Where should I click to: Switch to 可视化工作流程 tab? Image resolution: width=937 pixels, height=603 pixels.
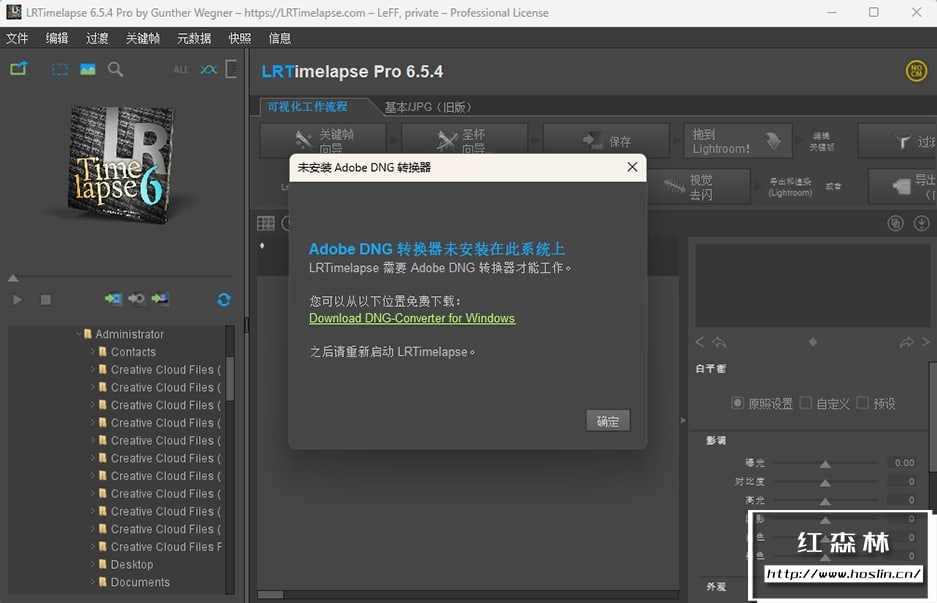click(307, 107)
